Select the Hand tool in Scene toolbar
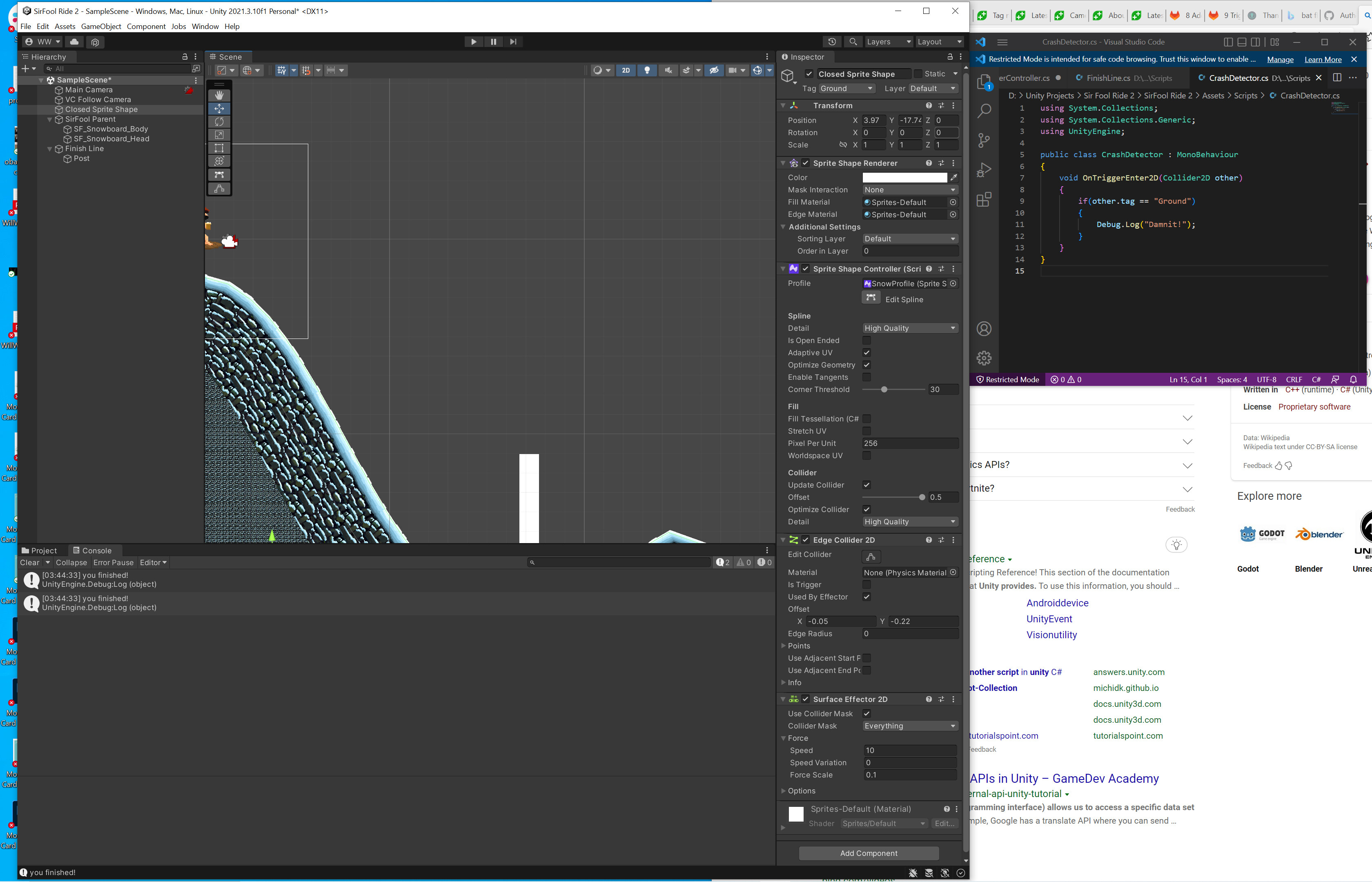Screen dimensions: 1372x882 click(x=219, y=95)
